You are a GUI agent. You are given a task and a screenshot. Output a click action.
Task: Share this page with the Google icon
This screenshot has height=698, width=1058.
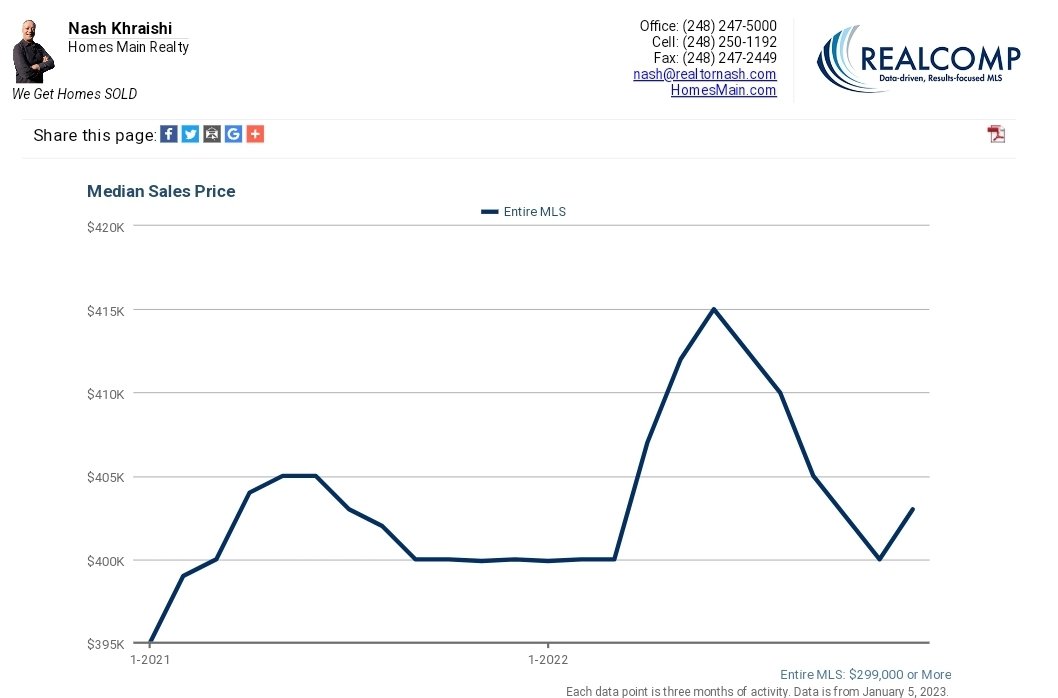[233, 133]
